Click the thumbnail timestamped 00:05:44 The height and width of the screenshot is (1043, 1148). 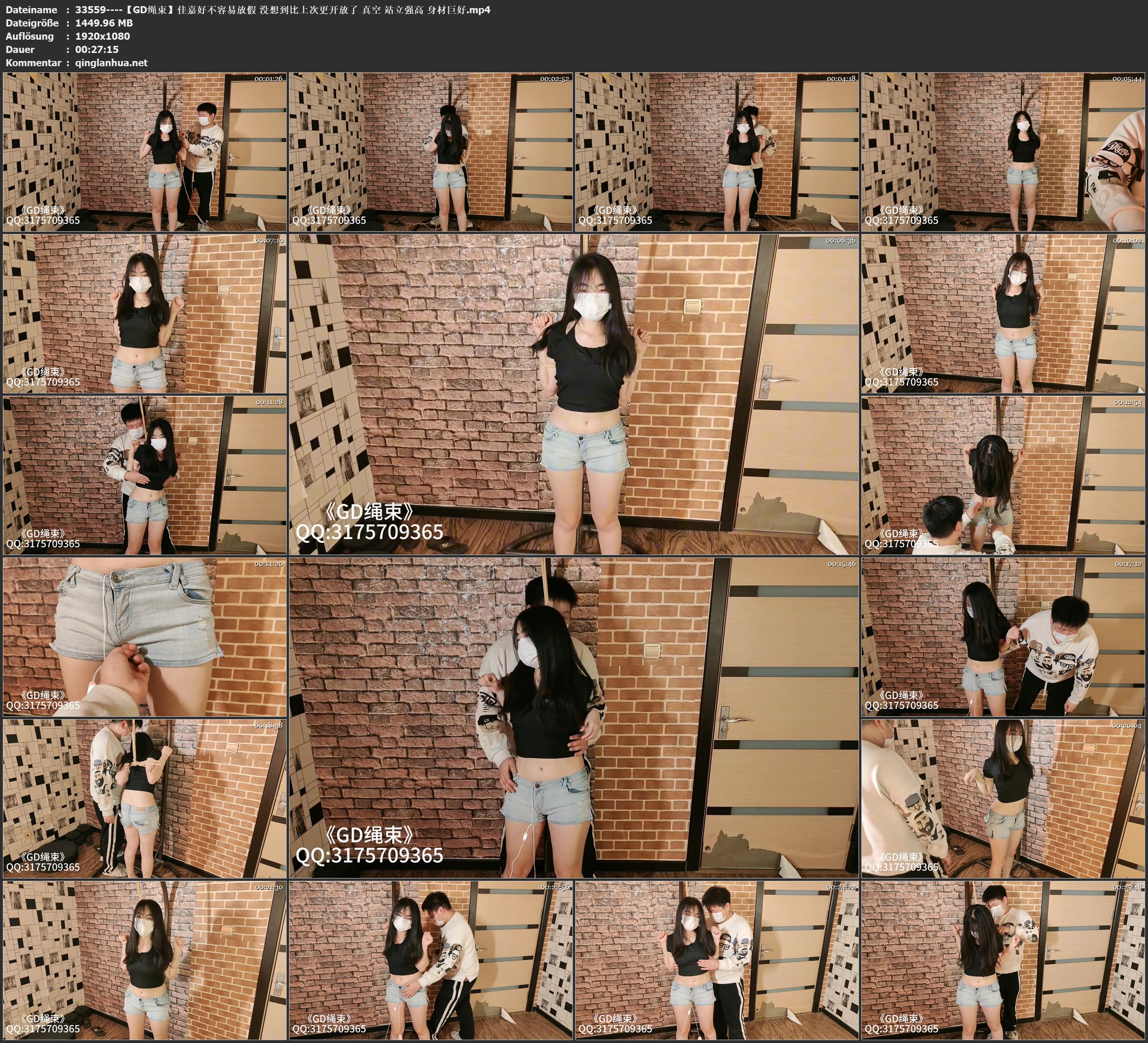click(1003, 151)
